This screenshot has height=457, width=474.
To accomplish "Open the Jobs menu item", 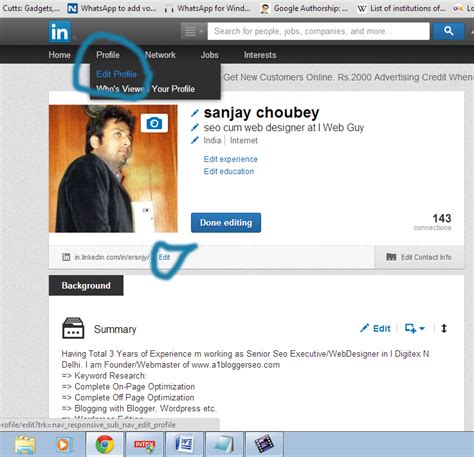I will (x=209, y=55).
